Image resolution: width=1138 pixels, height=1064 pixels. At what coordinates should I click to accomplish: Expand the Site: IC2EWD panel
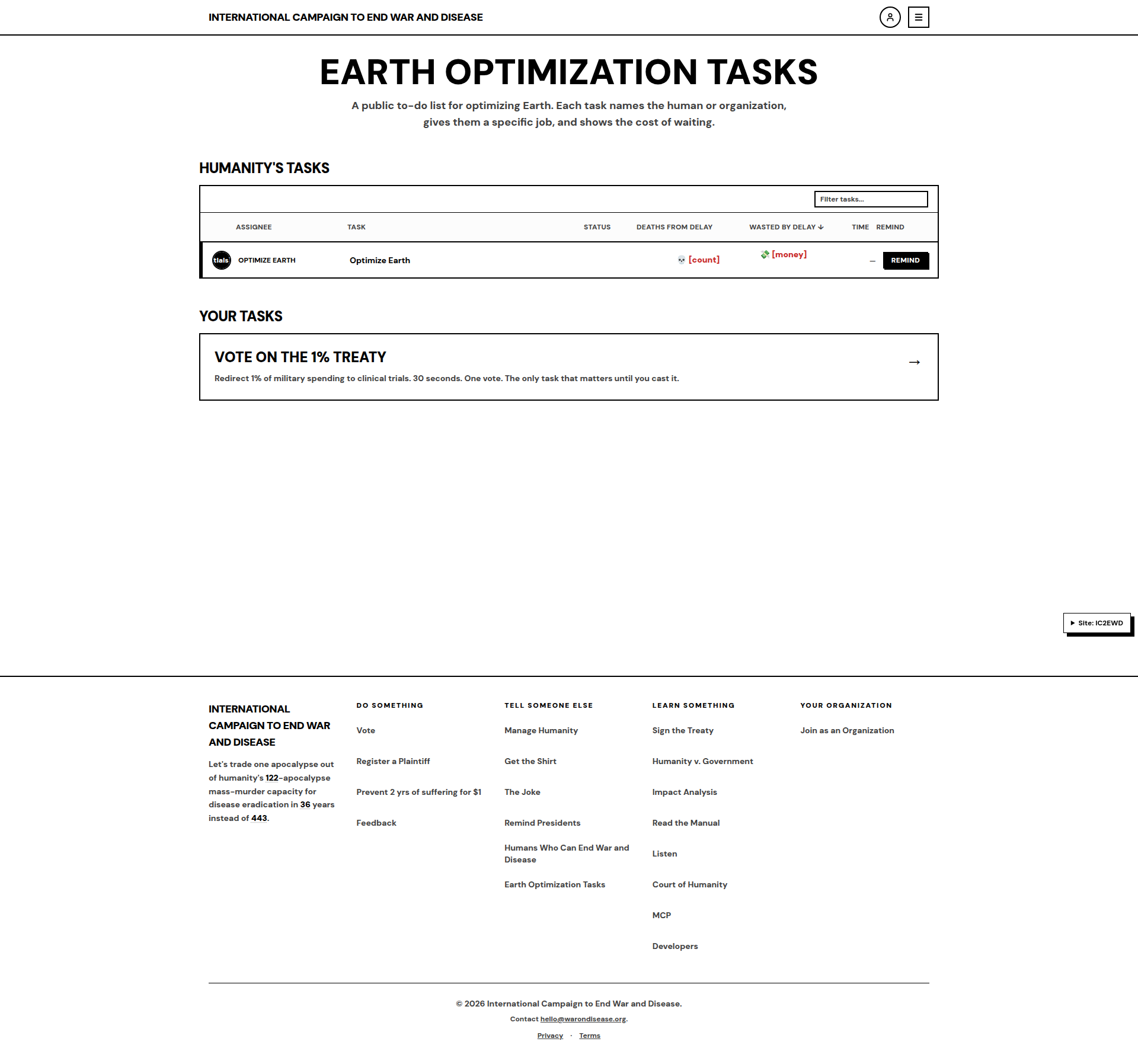1097,623
